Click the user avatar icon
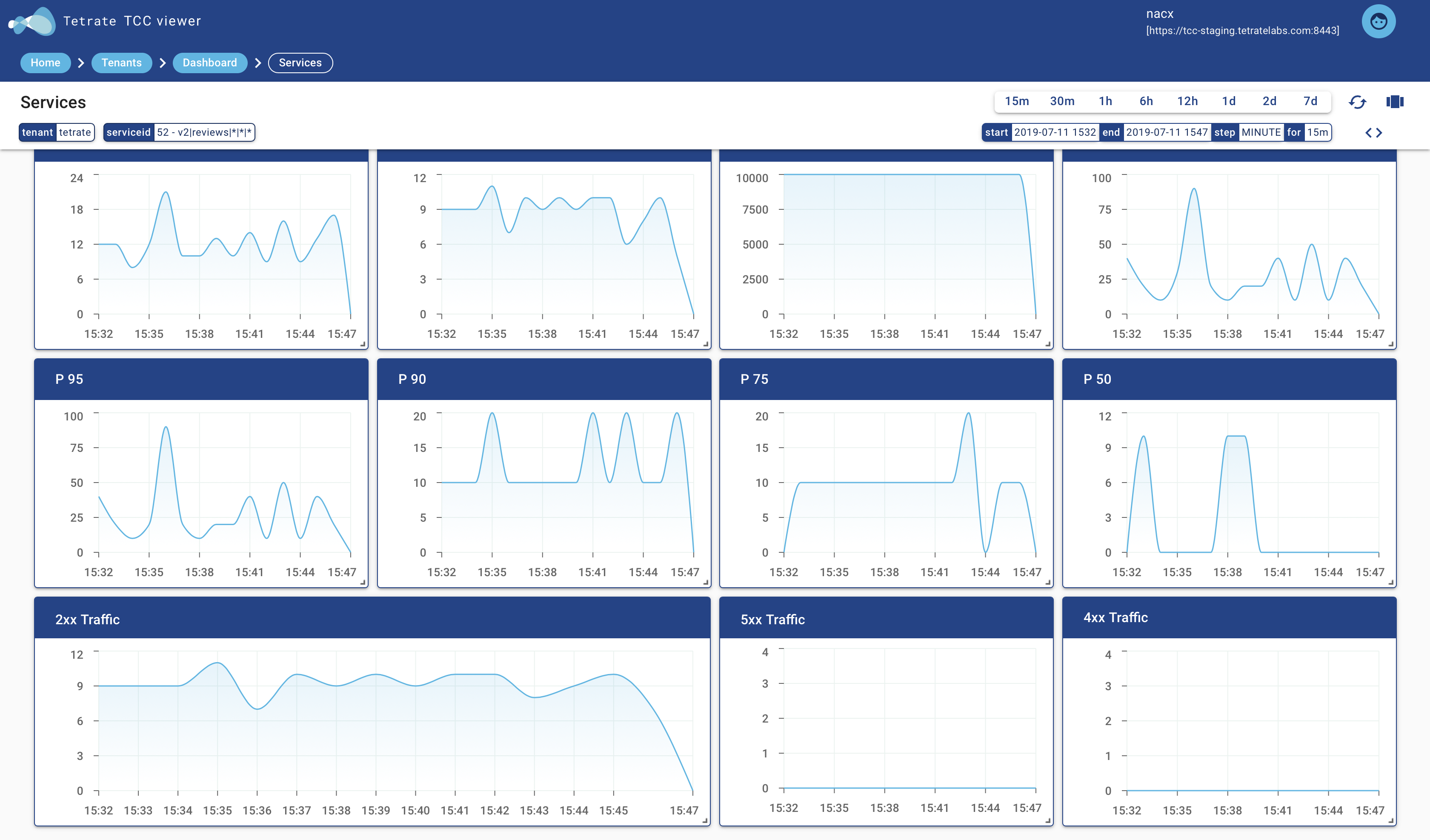The width and height of the screenshot is (1430, 840). coord(1379,22)
